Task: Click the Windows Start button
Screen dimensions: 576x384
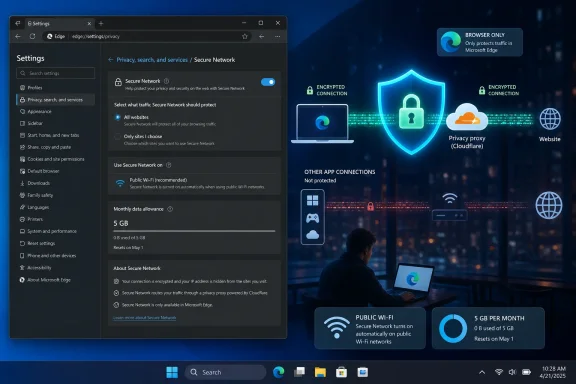Action: pyautogui.click(x=172, y=372)
